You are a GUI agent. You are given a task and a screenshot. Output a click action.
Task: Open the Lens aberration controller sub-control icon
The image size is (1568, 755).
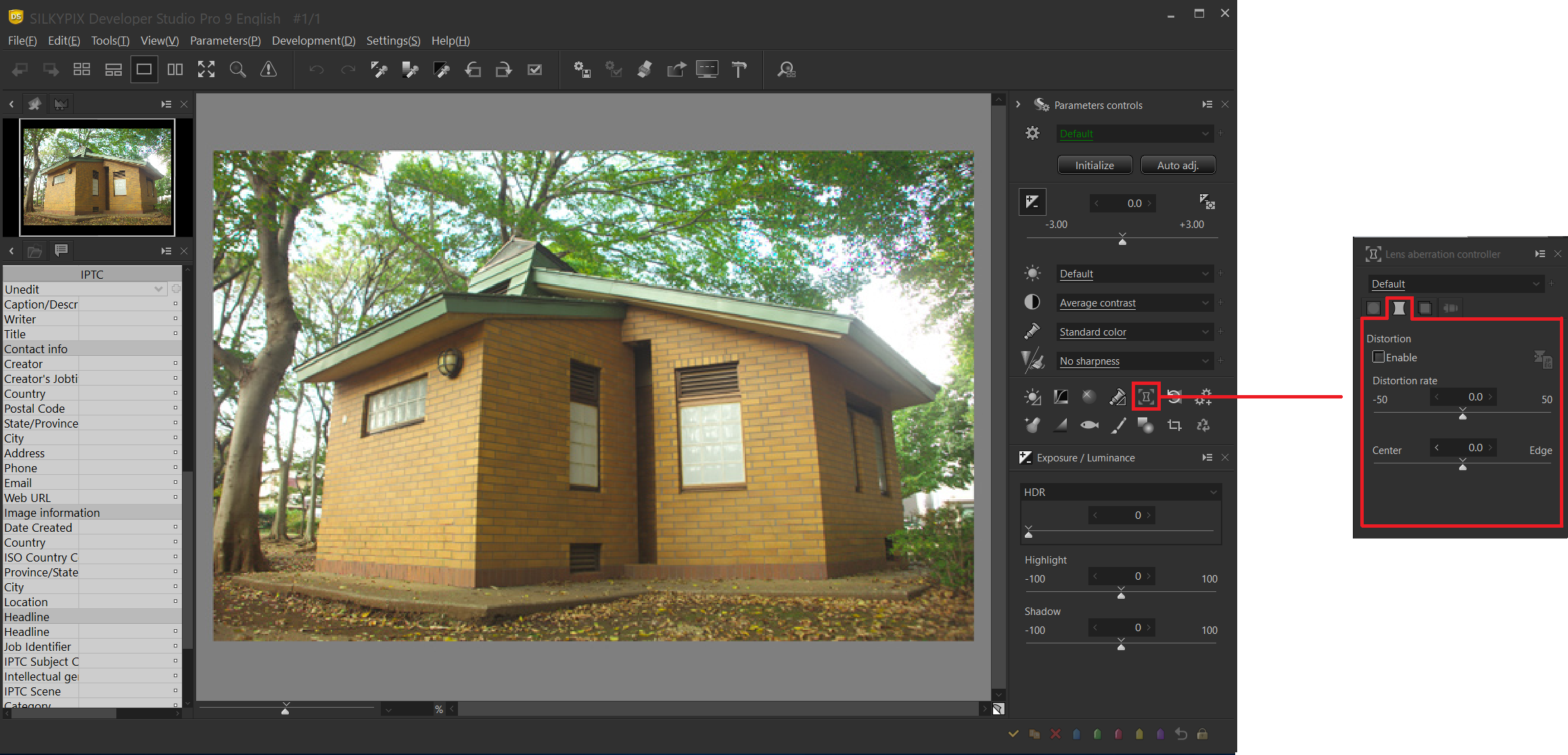coord(1146,396)
